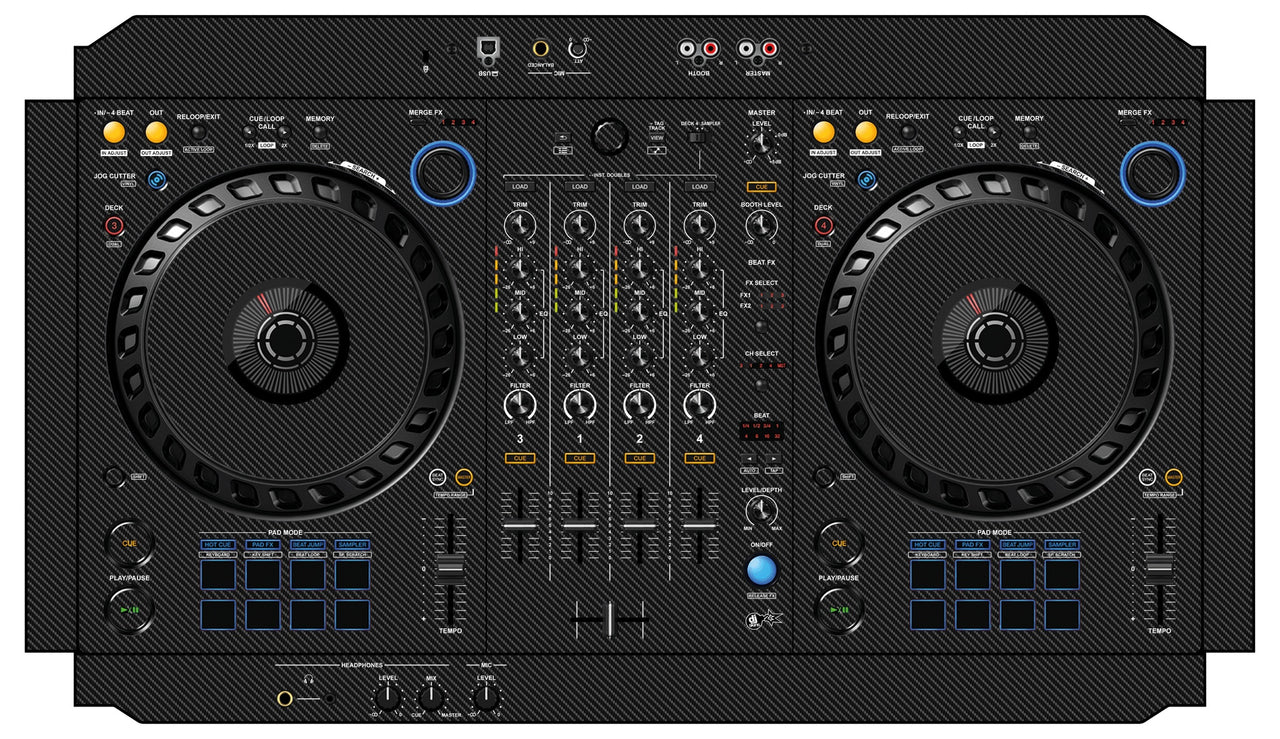1280x739 pixels.
Task: Hold the left deck SHIFT button
Action: (x=115, y=477)
